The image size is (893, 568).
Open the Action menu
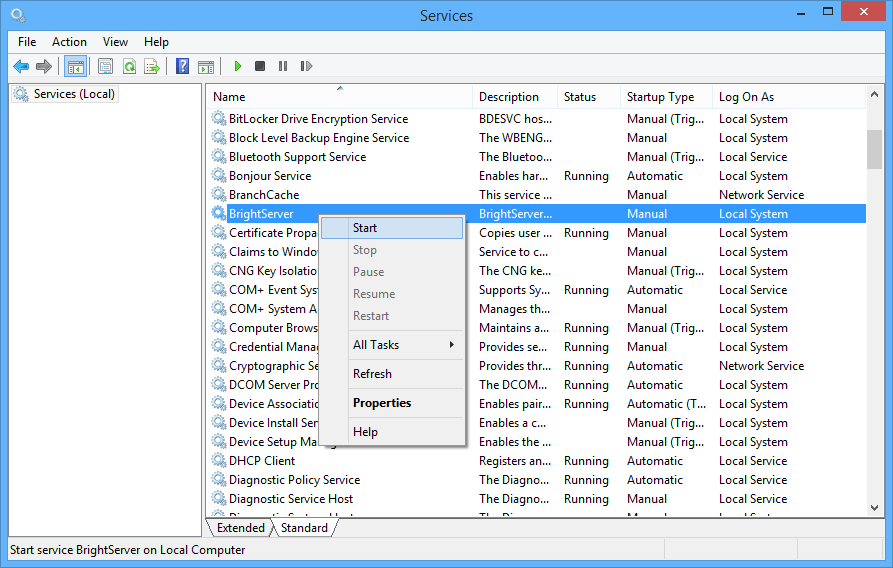click(x=69, y=42)
